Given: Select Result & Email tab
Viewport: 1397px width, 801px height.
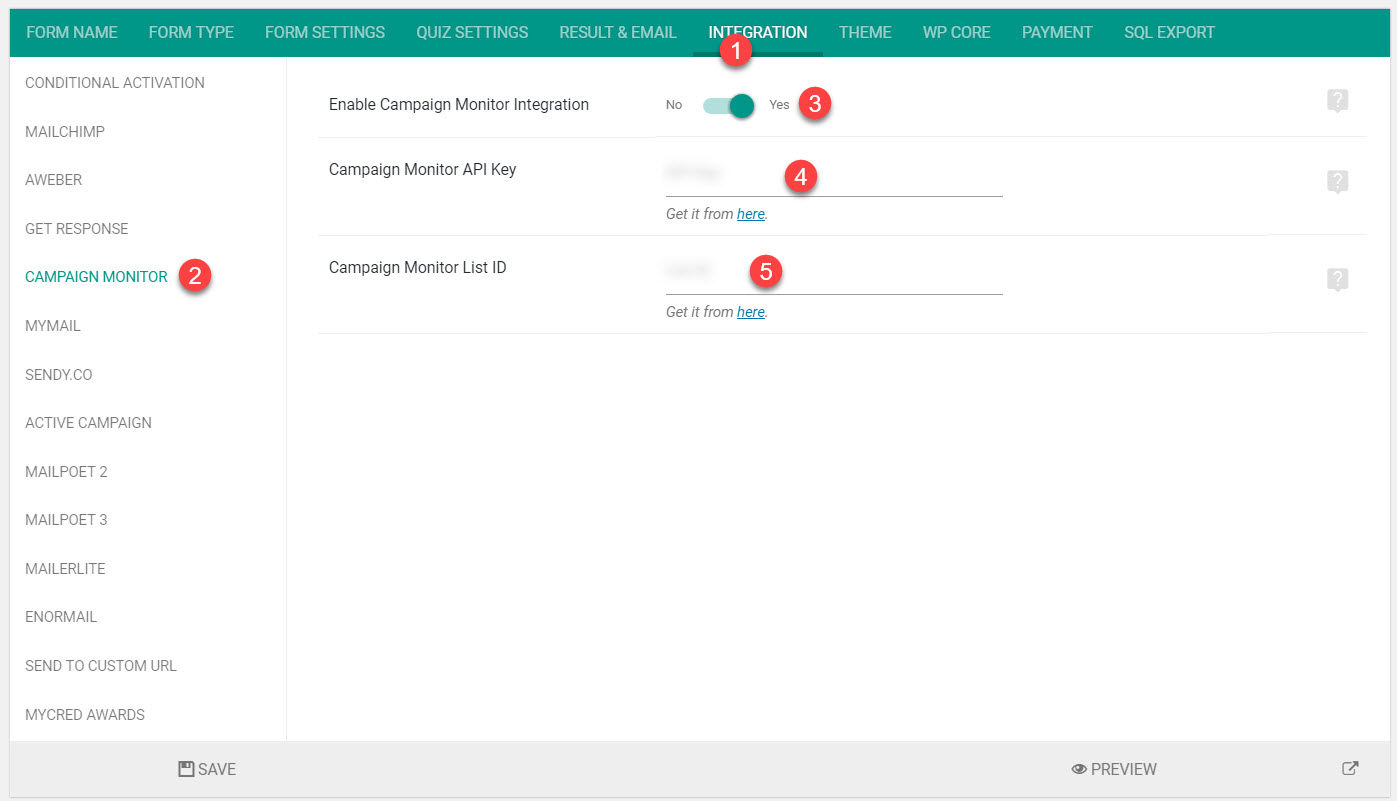Looking at the screenshot, I should (x=618, y=32).
